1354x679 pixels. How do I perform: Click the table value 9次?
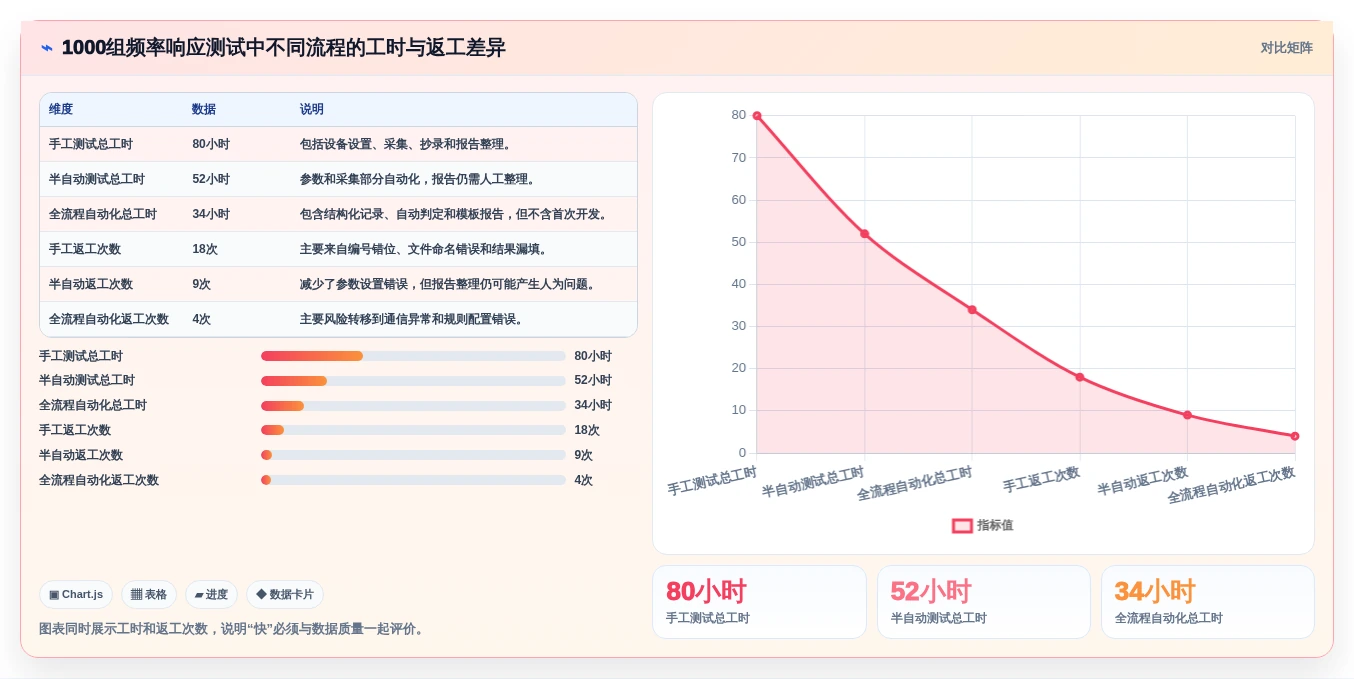click(202, 284)
